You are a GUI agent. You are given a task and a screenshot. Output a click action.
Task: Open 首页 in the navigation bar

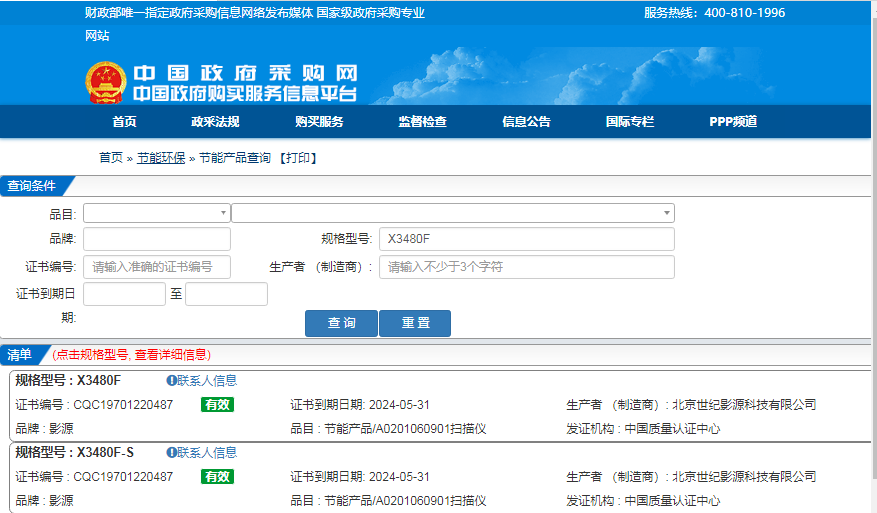(124, 122)
